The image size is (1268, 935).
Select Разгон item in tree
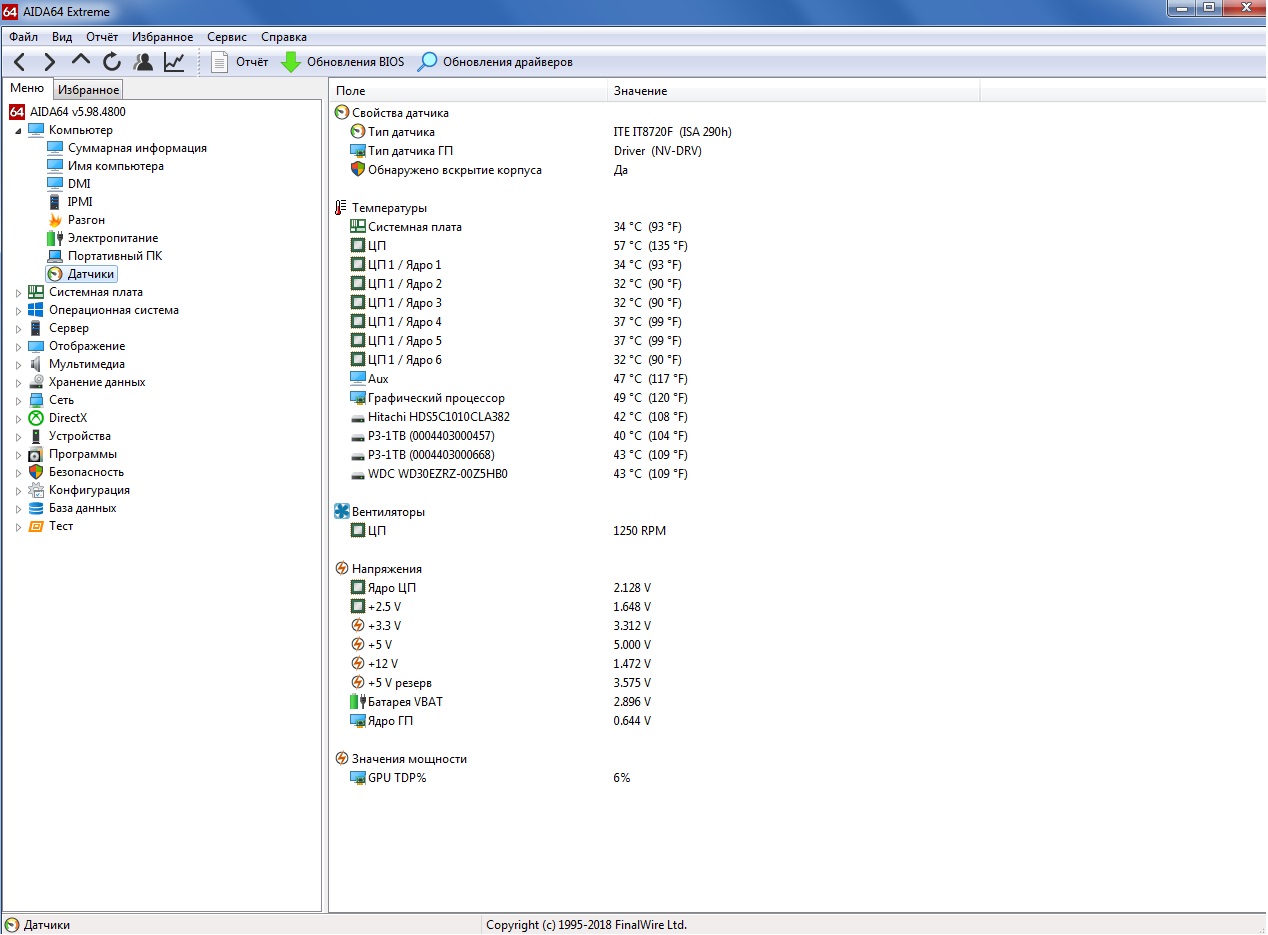(x=86, y=220)
